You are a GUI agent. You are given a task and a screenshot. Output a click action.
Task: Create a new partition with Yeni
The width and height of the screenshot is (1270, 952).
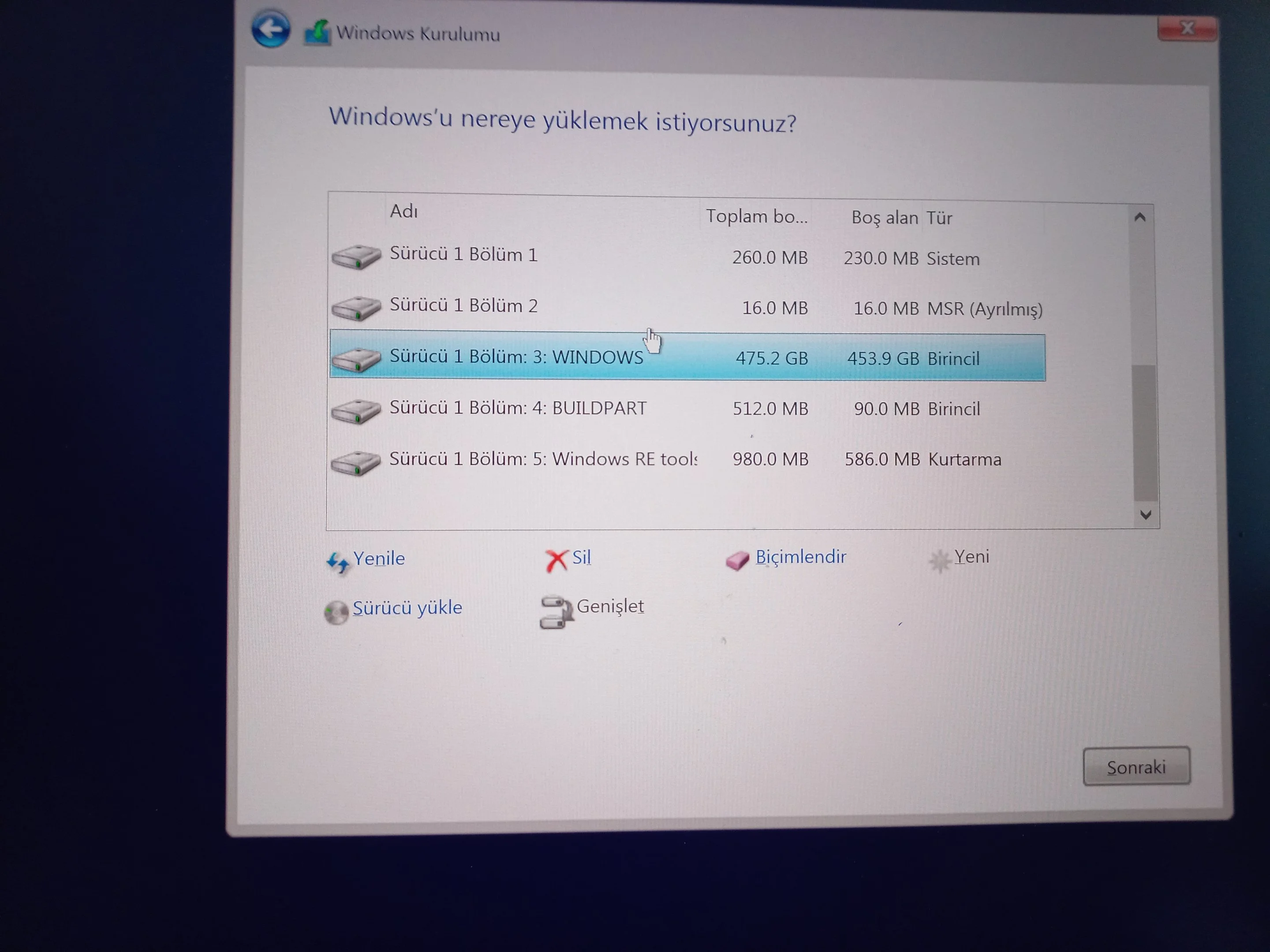point(971,557)
